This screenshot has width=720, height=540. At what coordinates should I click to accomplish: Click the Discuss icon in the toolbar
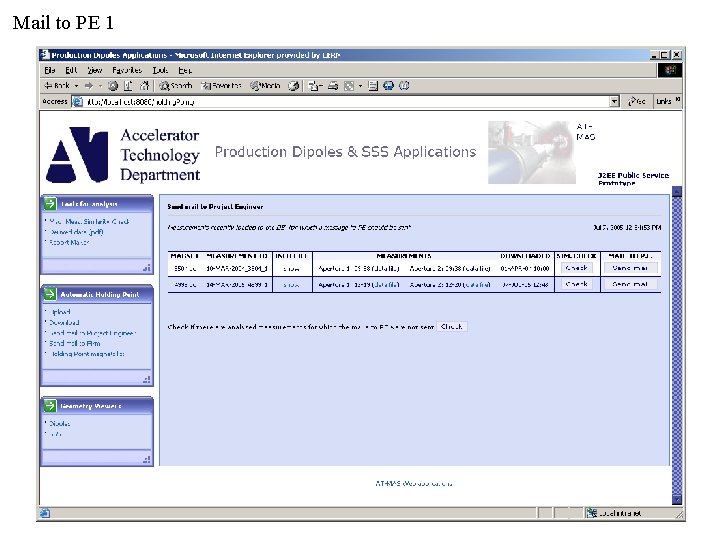(x=373, y=86)
